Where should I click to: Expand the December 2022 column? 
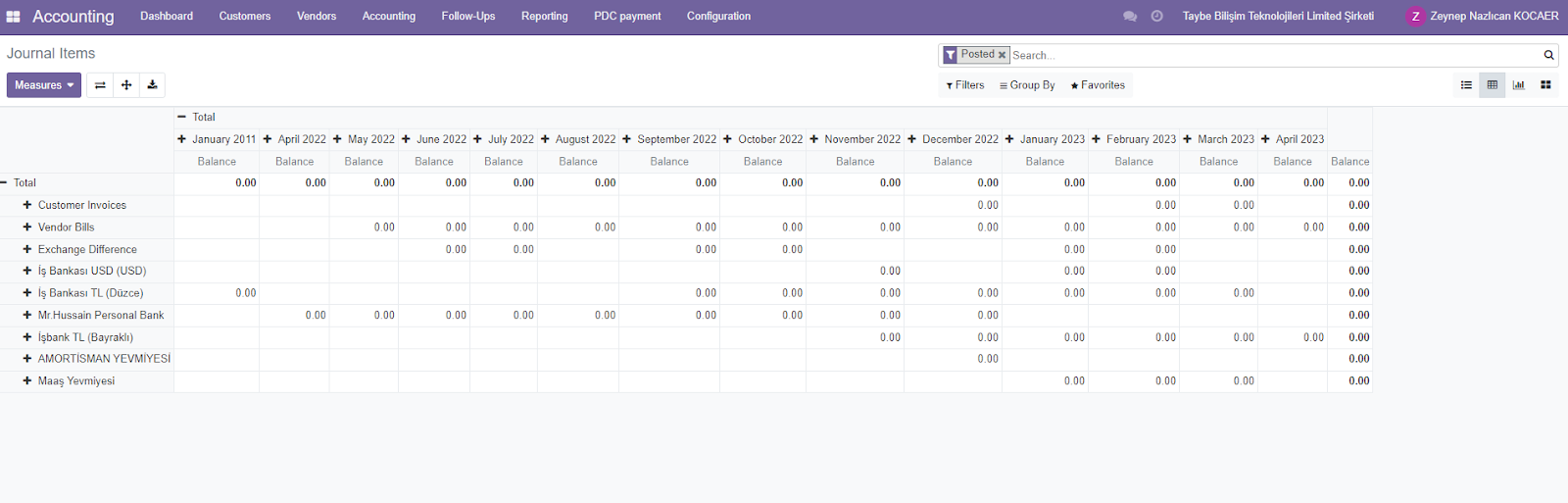pyautogui.click(x=911, y=139)
